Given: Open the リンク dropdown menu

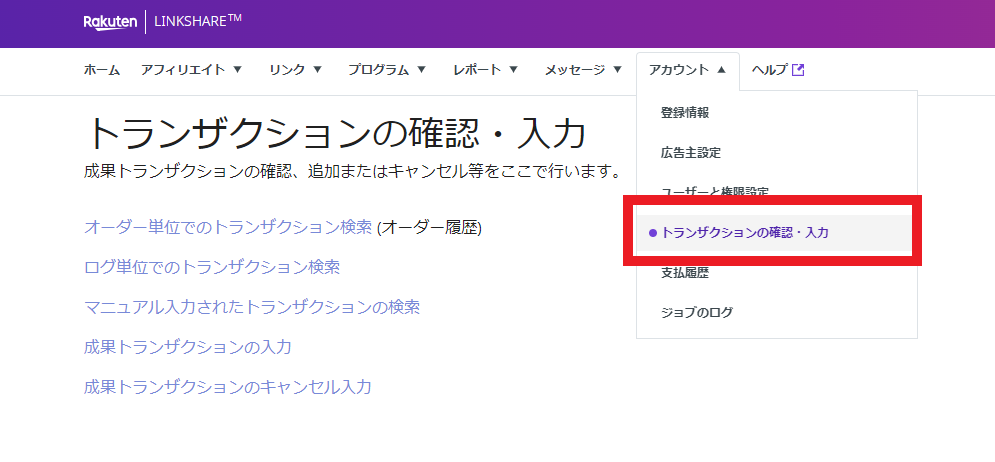Looking at the screenshot, I should 295,70.
